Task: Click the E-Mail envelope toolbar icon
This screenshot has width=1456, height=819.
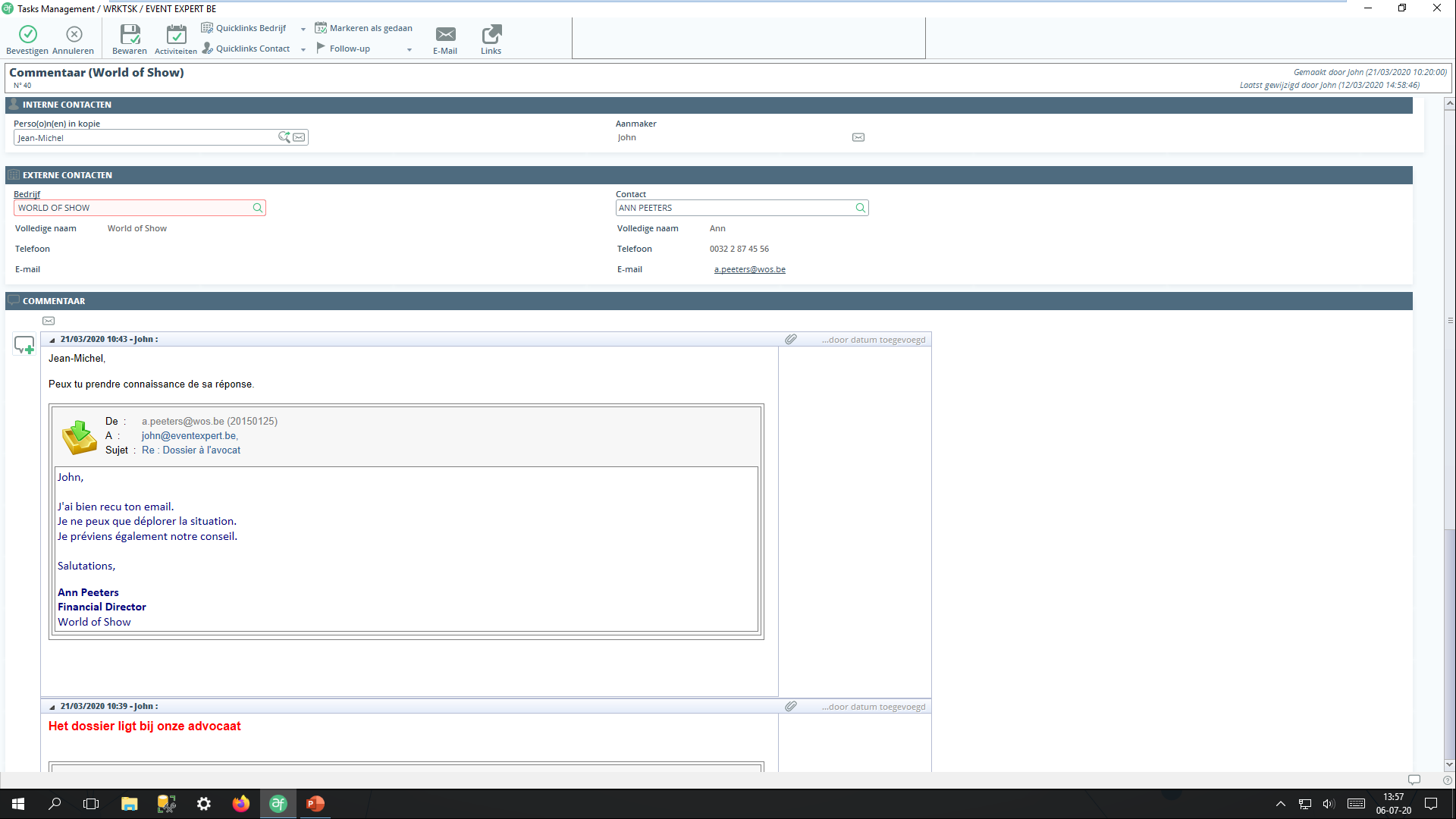Action: [x=445, y=34]
